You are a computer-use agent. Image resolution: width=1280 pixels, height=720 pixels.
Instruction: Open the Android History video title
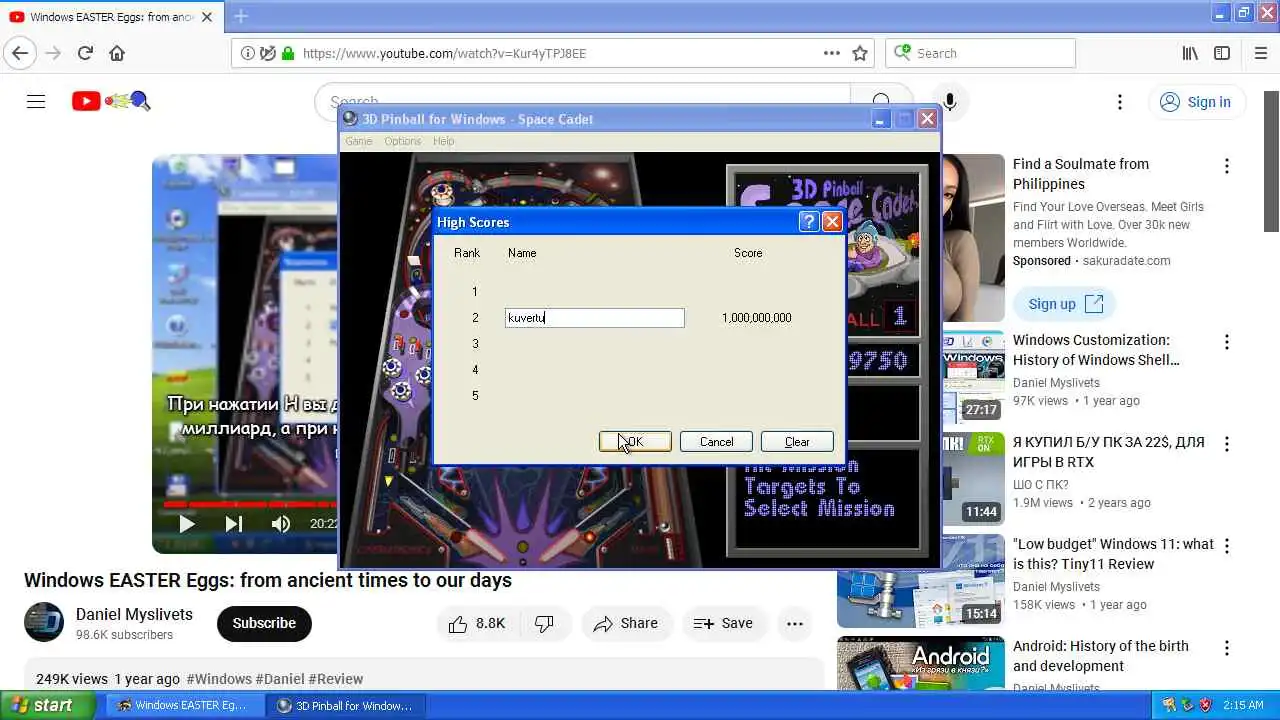(x=1101, y=656)
